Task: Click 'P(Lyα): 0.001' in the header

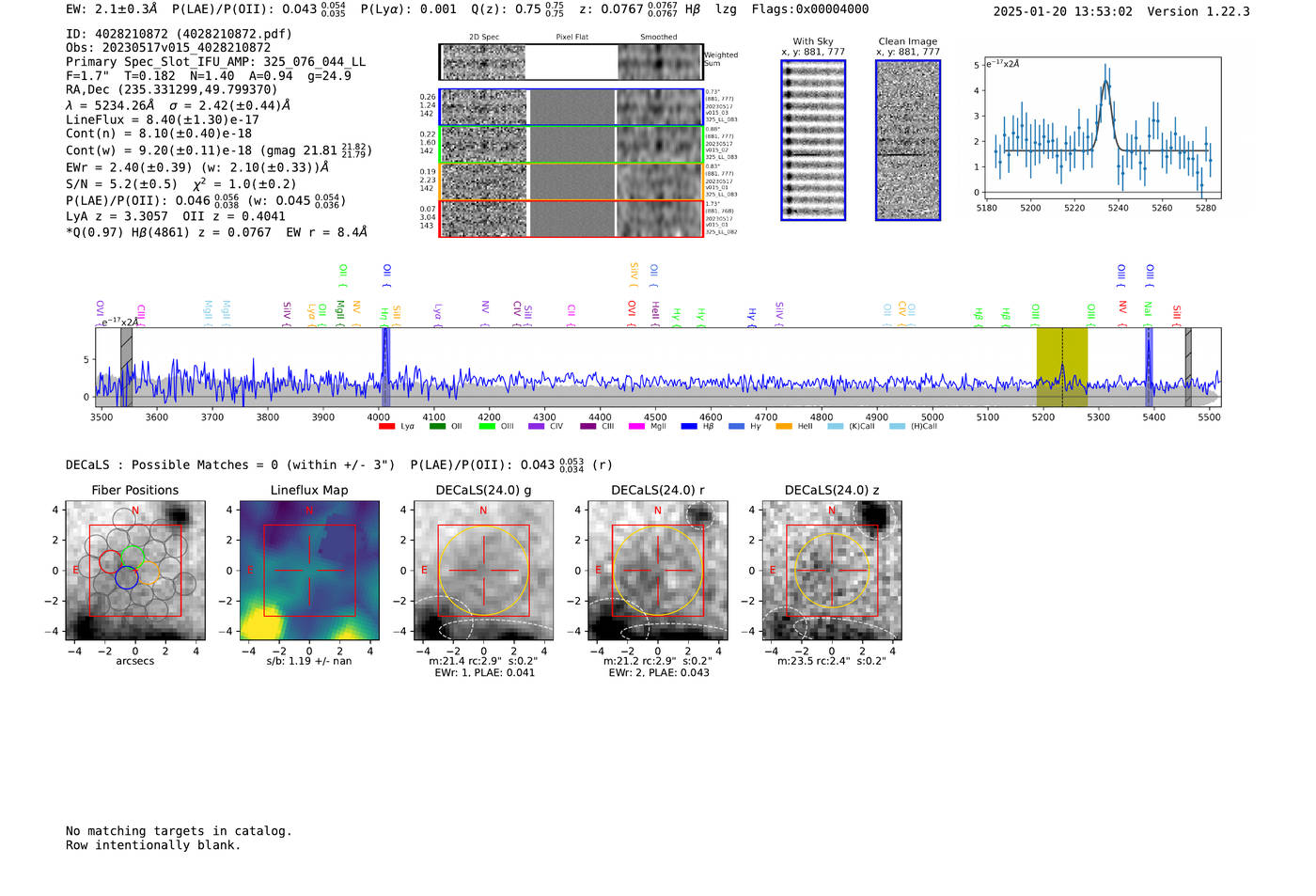Action: pos(408,9)
